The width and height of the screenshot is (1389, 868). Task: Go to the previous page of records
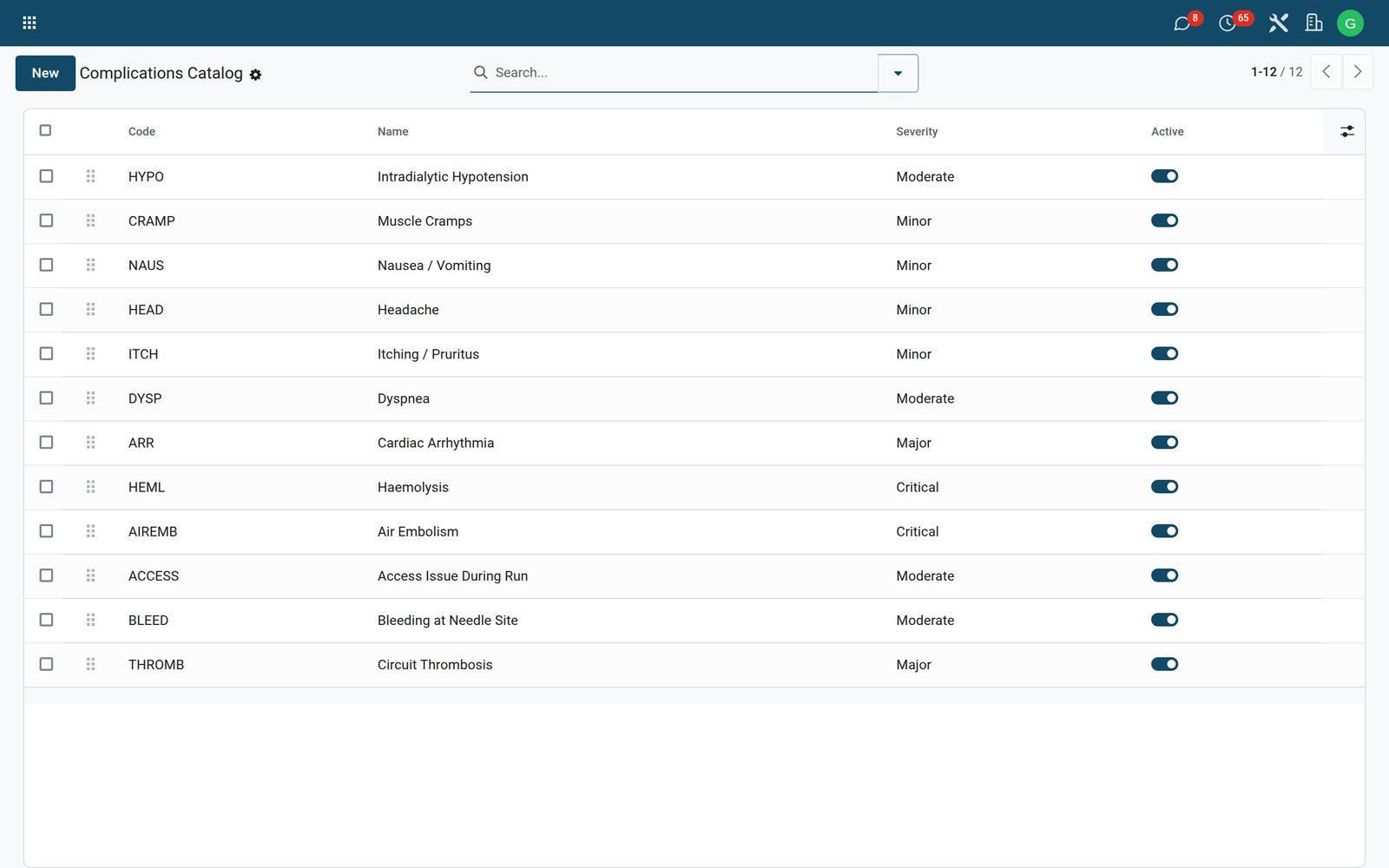(x=1326, y=72)
